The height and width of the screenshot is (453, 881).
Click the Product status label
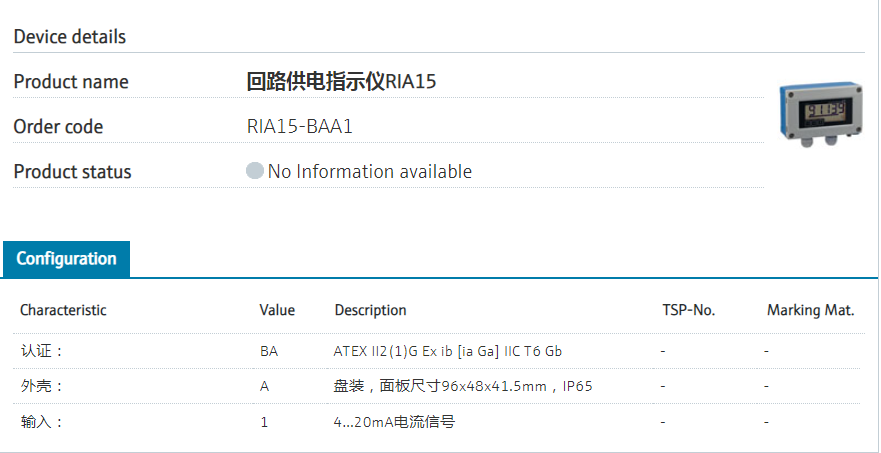coord(72,172)
